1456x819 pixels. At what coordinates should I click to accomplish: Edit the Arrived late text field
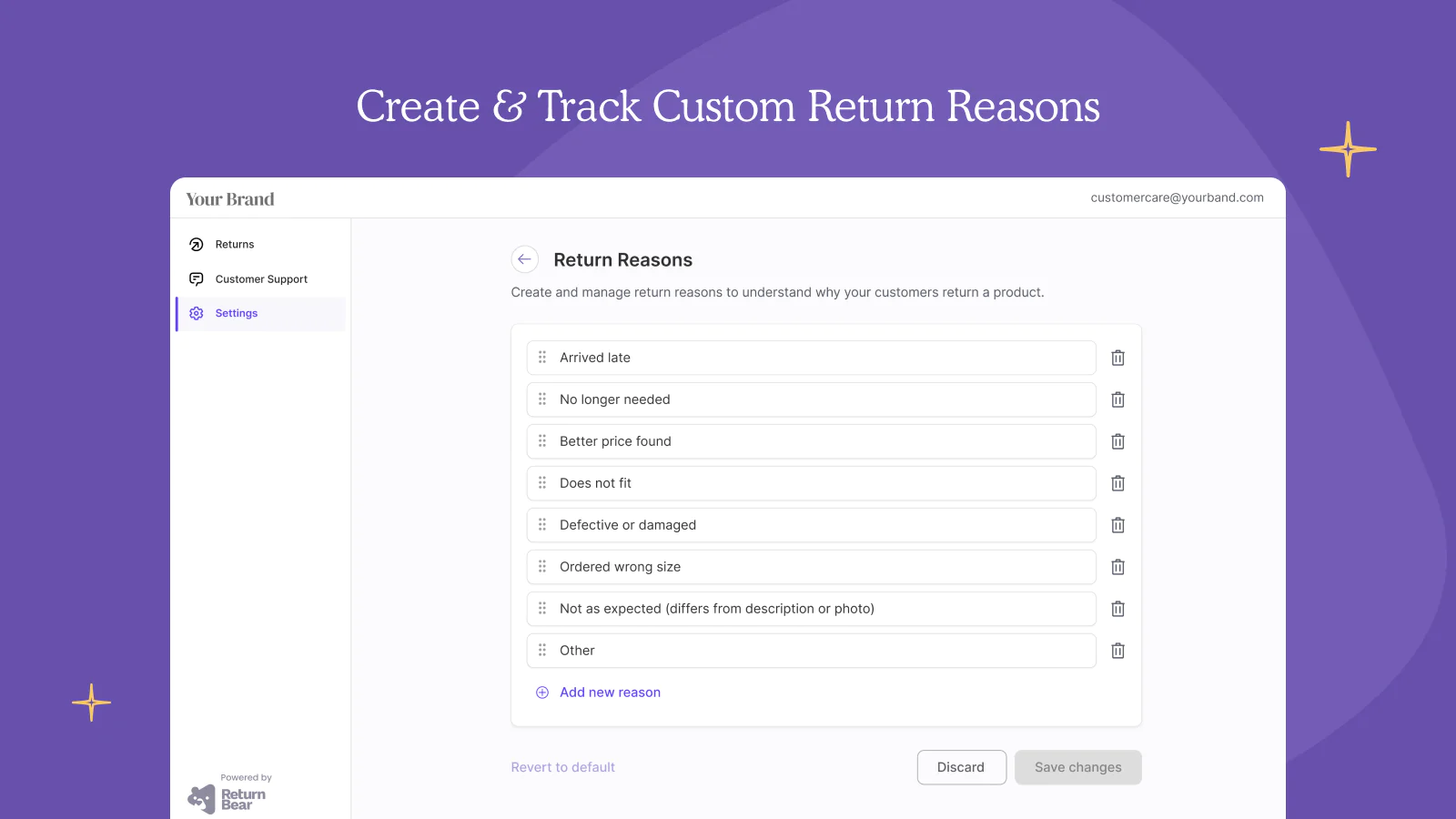811,358
